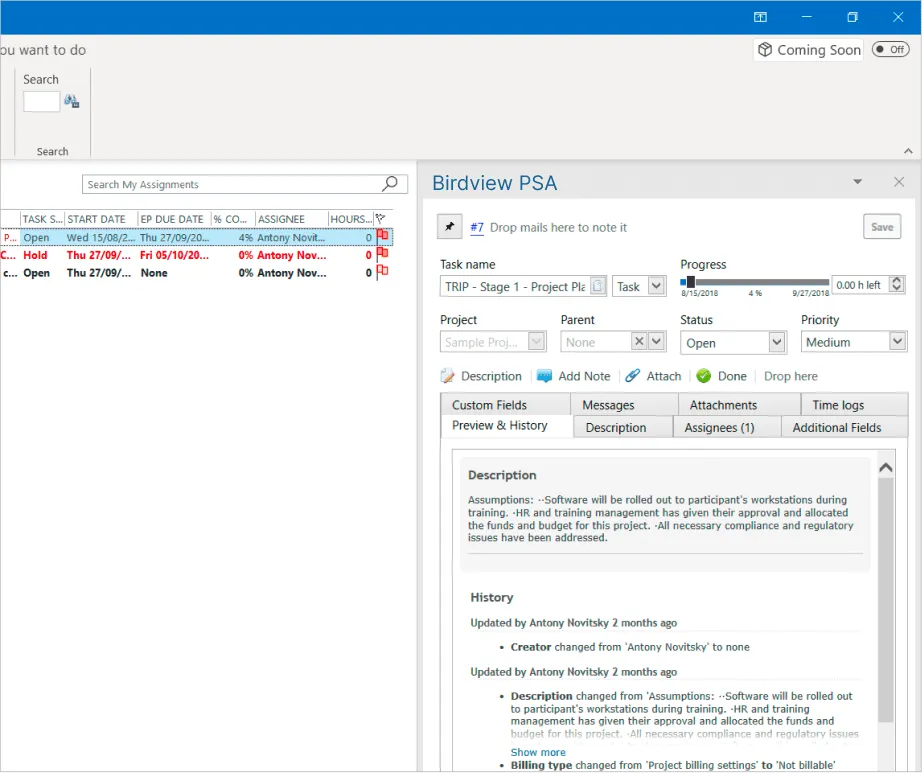Click the Progress slider handle
The image size is (922, 773).
pyautogui.click(x=691, y=282)
